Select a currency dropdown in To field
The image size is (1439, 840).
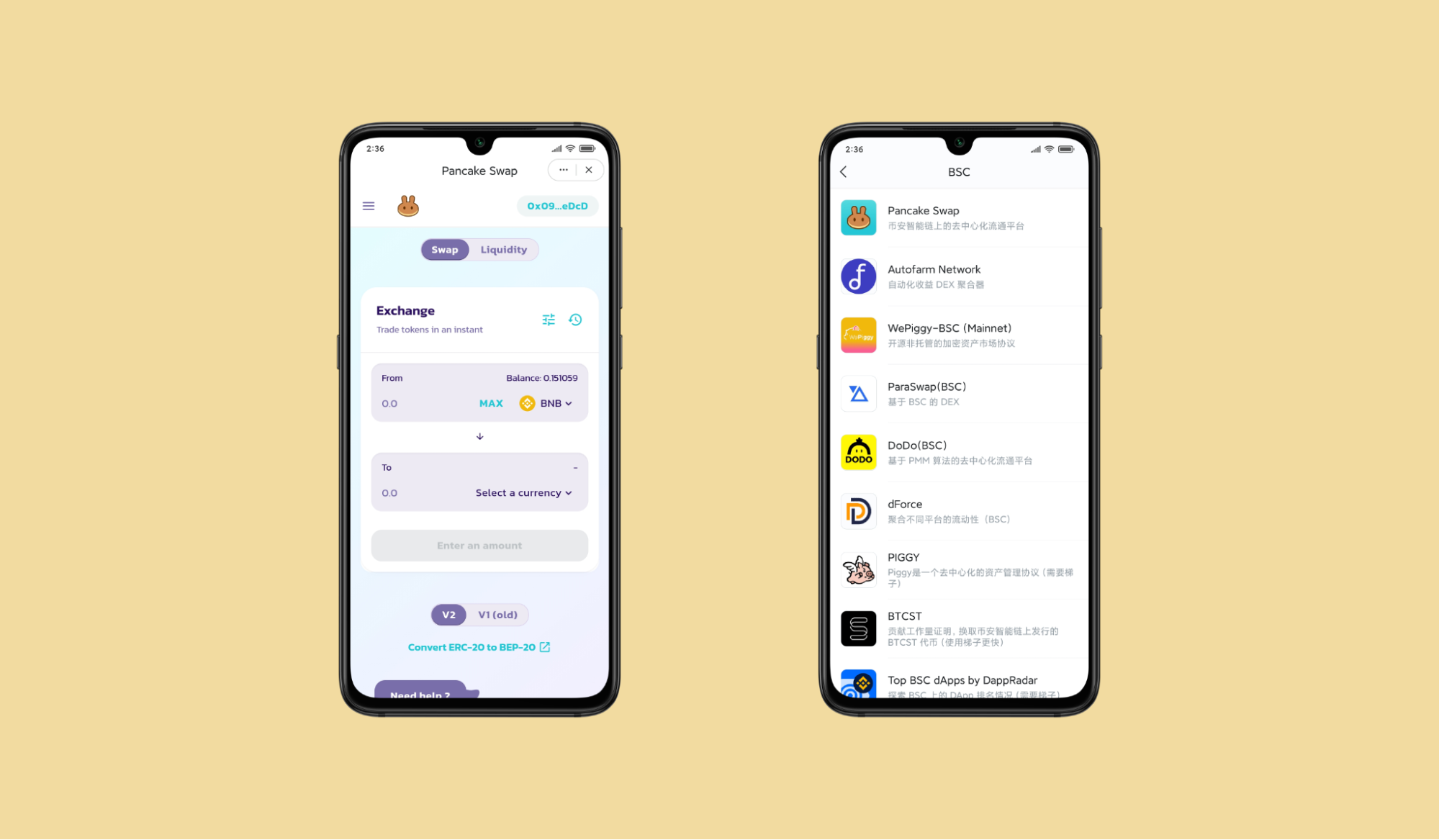(x=524, y=492)
